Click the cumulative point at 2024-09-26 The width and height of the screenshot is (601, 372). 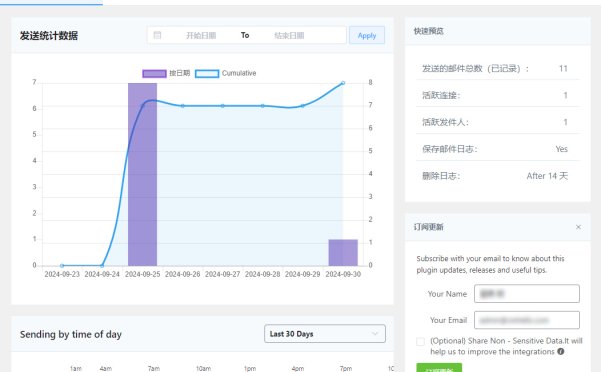point(182,106)
